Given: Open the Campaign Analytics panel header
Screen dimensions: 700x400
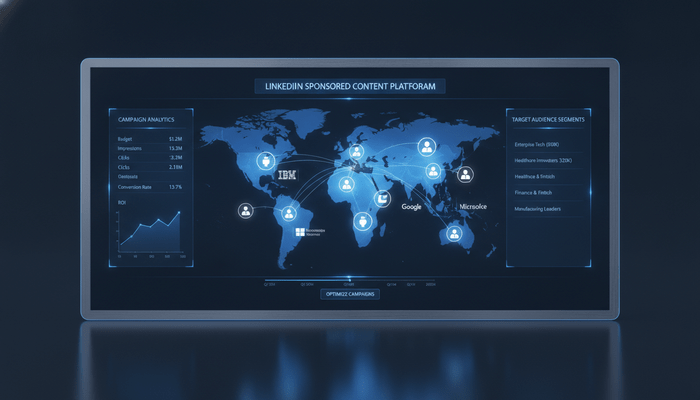Looking at the screenshot, I should 146,120.
